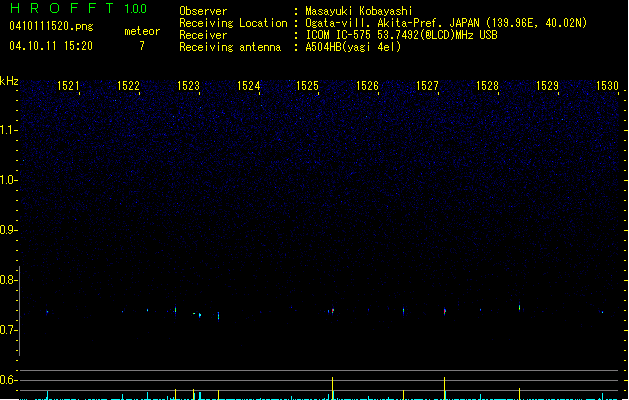The height and width of the screenshot is (400, 629).
Task: Click the 'Receiving antenna' label
Action: [230, 47]
